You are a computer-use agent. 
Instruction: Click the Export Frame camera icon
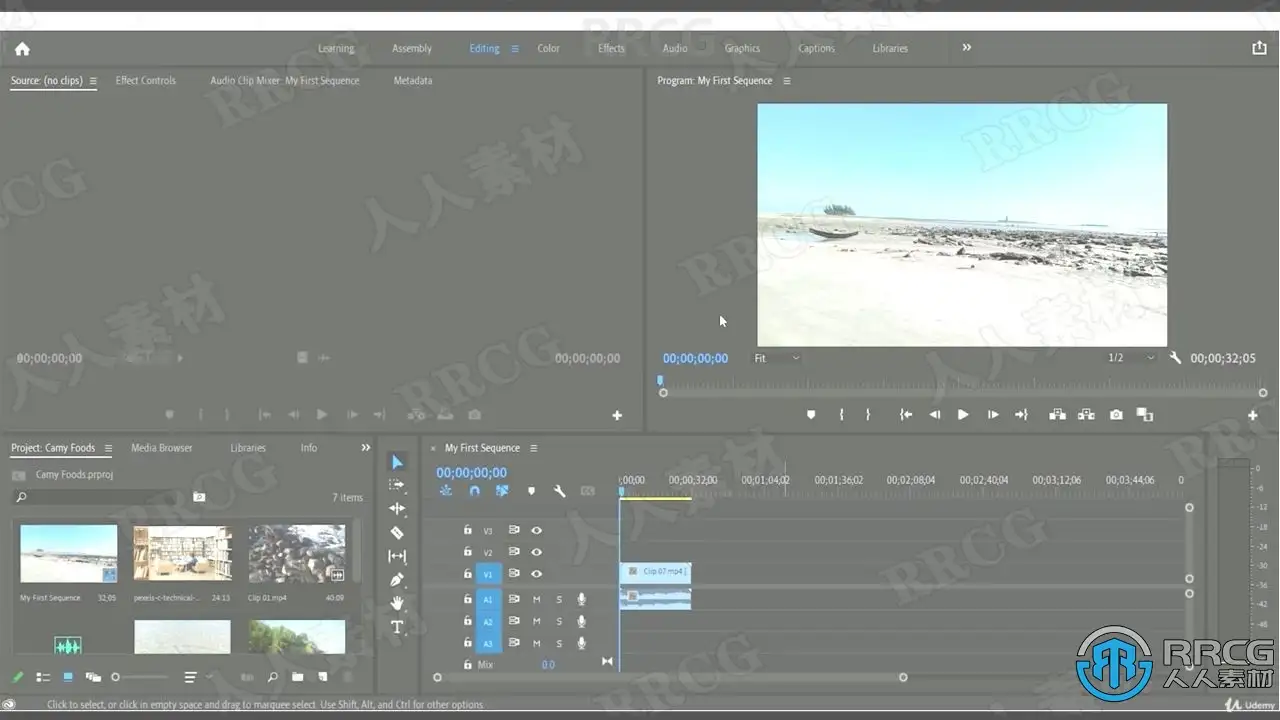[x=1116, y=415]
